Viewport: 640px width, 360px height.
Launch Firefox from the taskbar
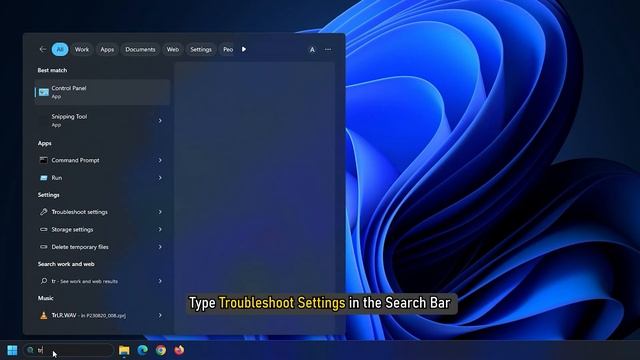pyautogui.click(x=179, y=350)
